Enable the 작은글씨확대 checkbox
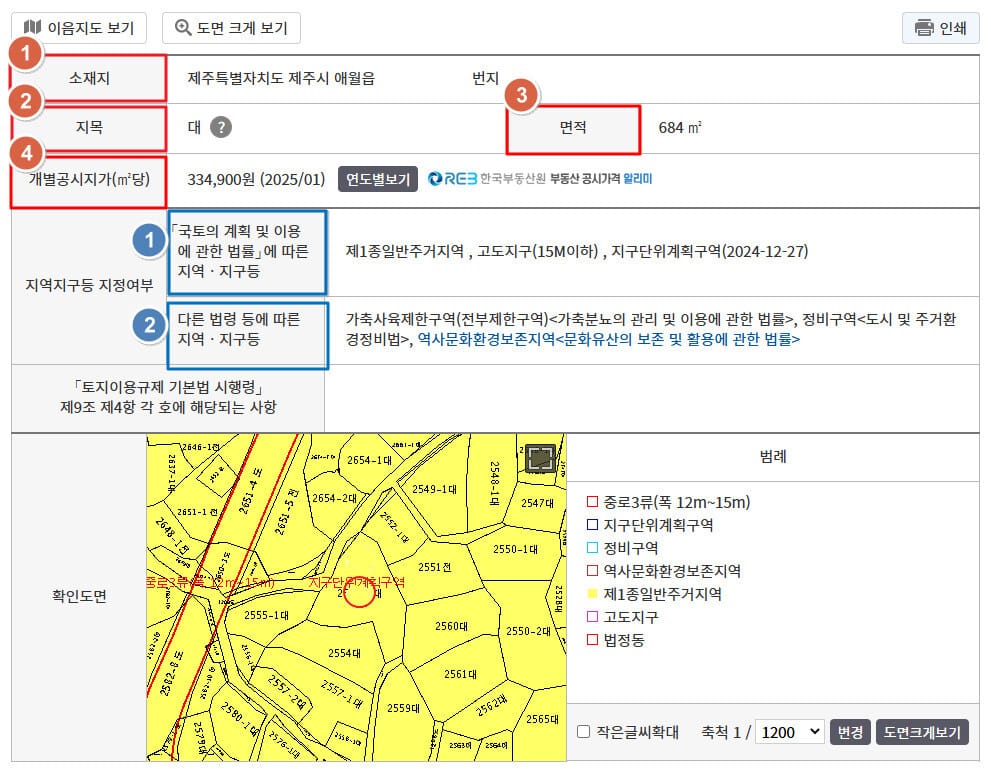The image size is (991, 769). (583, 732)
